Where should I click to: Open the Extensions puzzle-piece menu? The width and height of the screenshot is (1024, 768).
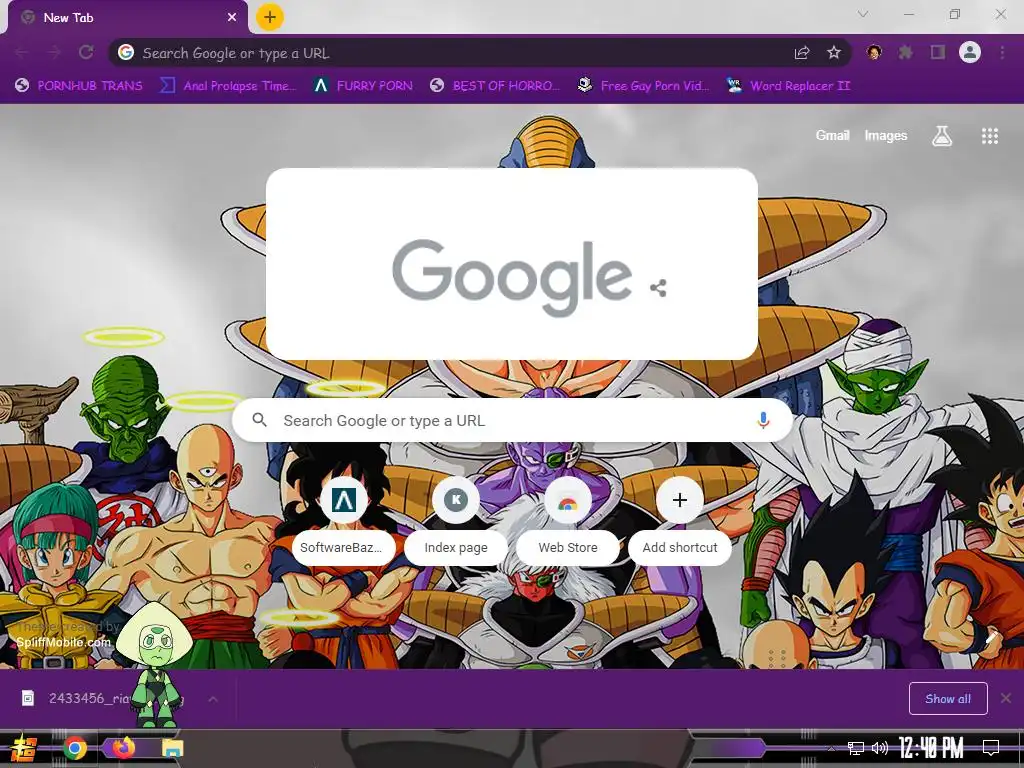pyautogui.click(x=905, y=52)
